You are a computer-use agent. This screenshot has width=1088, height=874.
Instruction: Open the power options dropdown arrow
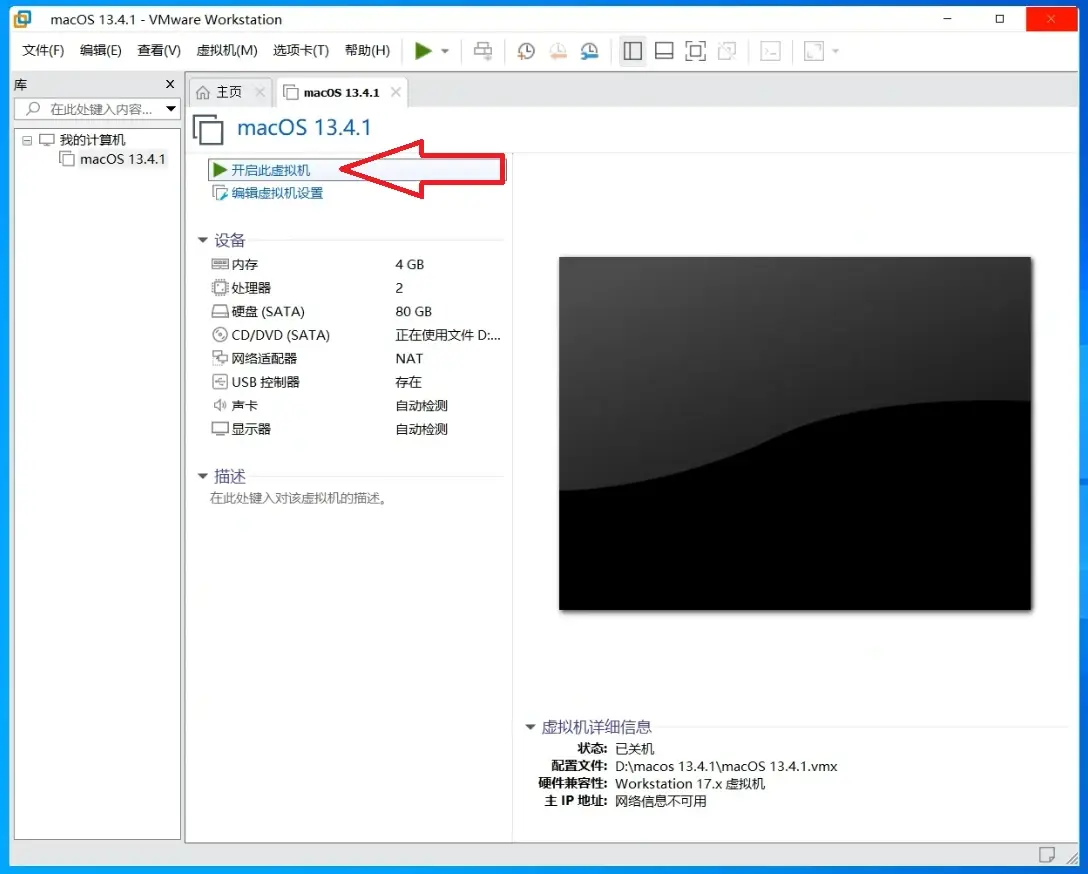tap(445, 51)
